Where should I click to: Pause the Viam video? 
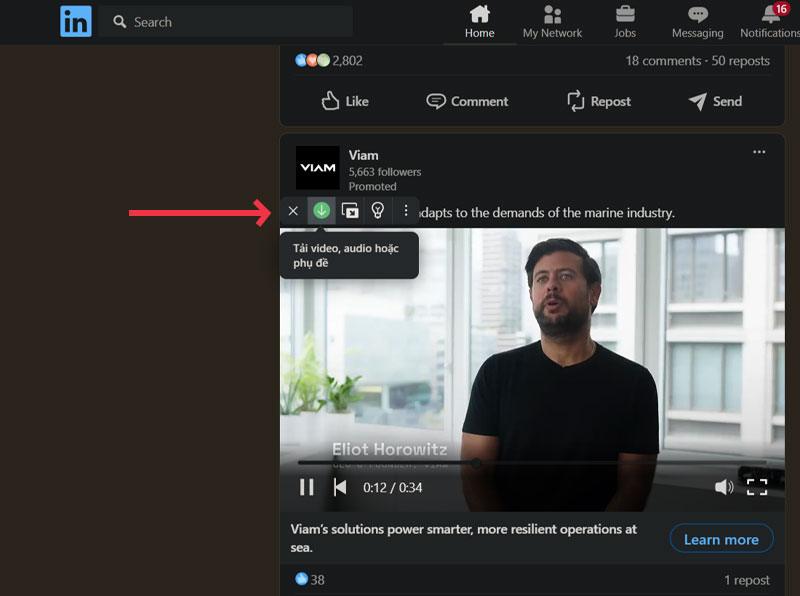click(x=307, y=487)
